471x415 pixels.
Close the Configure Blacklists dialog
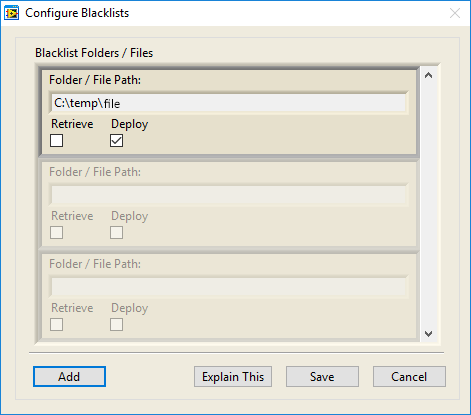click(x=455, y=13)
